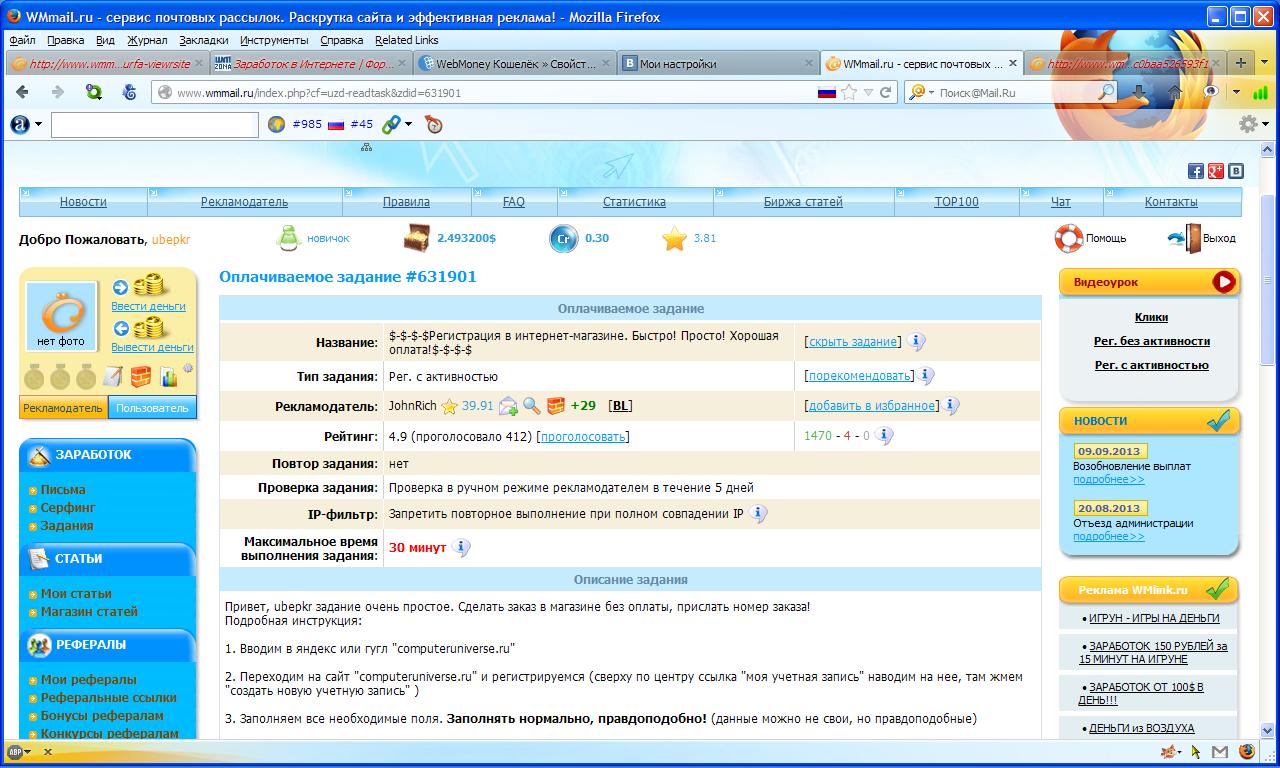Click the Facebook share icon

pos(1195,171)
